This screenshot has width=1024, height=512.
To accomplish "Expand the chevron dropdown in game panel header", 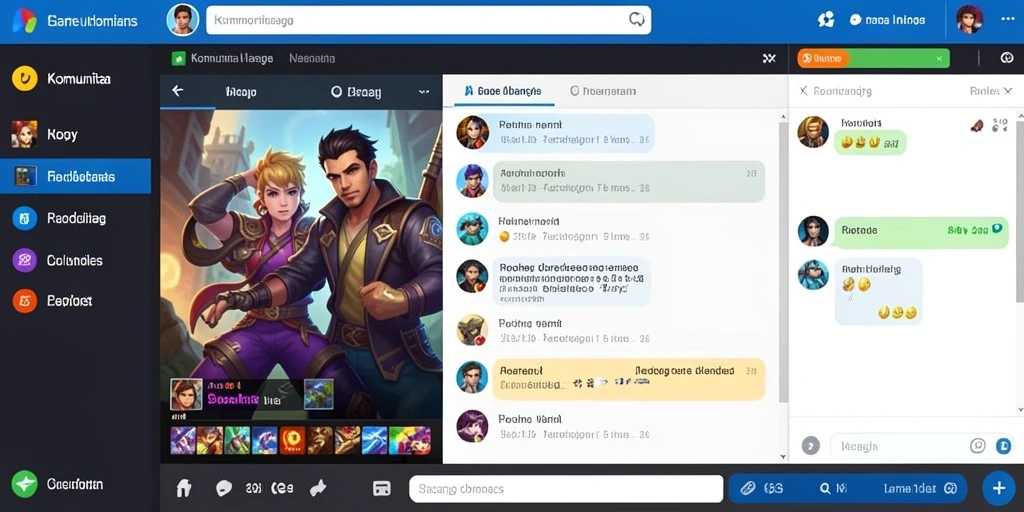I will [x=424, y=92].
